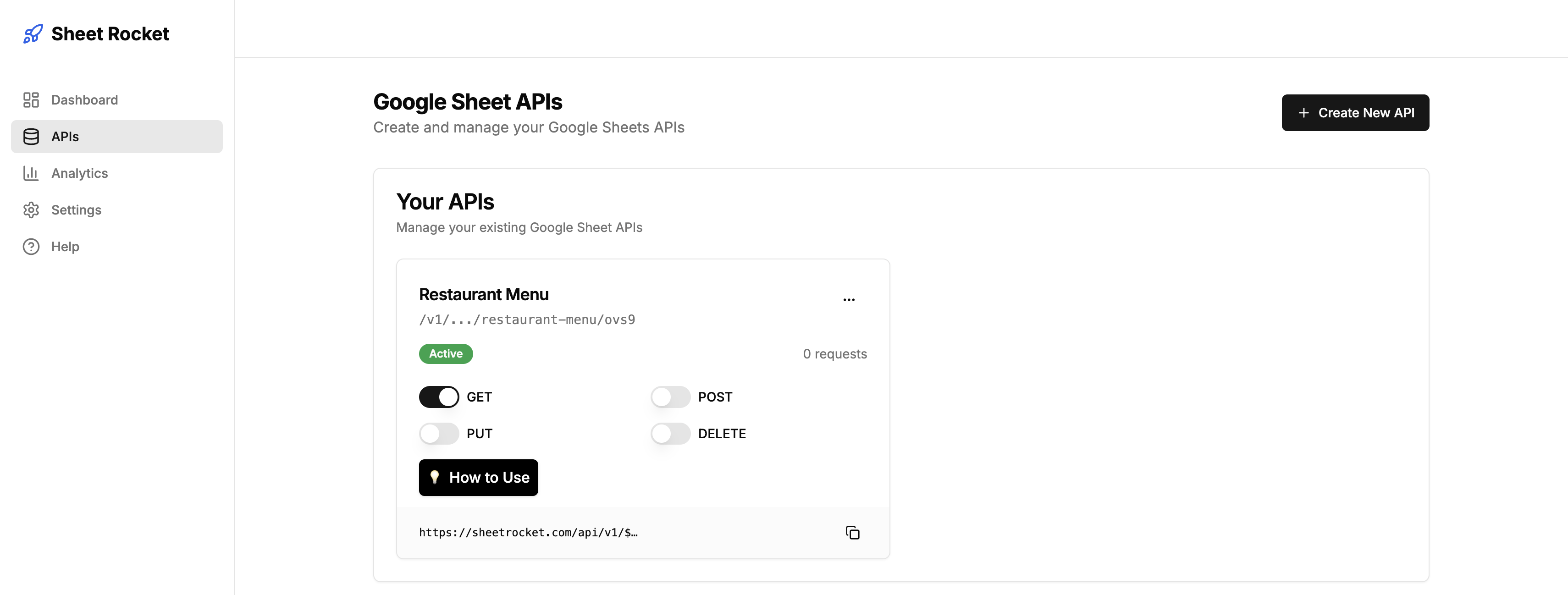Click the Sheet Rocket brand name
The width and height of the screenshot is (1568, 595).
click(x=110, y=34)
